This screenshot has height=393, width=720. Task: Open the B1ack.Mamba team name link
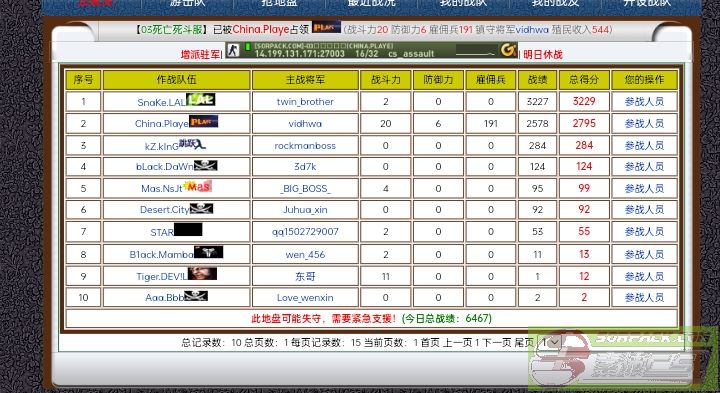(x=162, y=255)
